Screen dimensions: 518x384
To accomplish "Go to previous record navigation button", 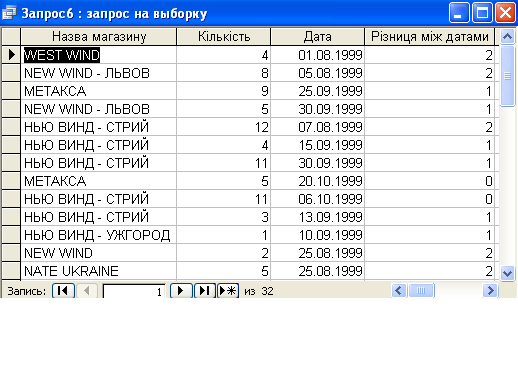I will pyautogui.click(x=87, y=291).
